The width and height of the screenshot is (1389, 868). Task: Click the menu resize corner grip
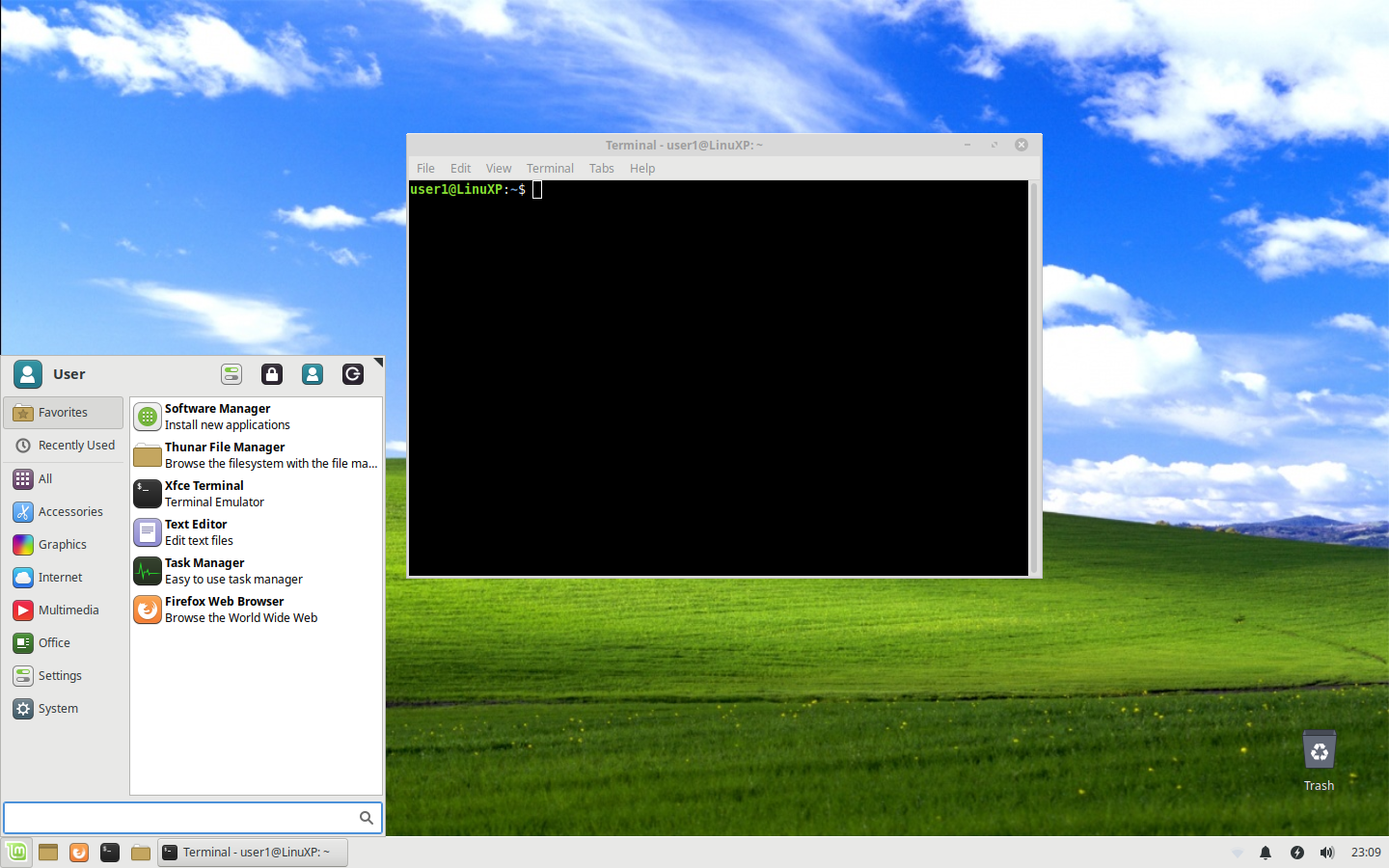coord(378,363)
